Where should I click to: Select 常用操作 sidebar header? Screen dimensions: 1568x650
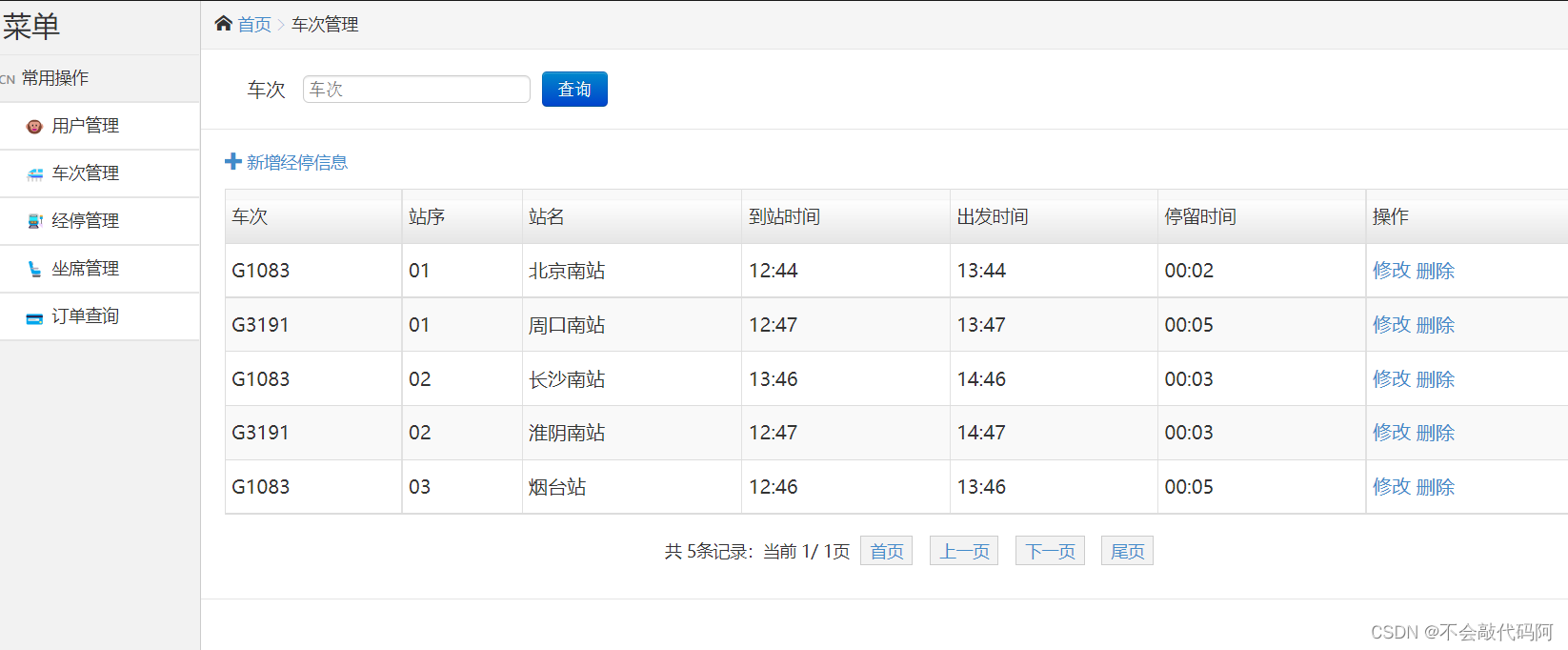click(x=100, y=78)
